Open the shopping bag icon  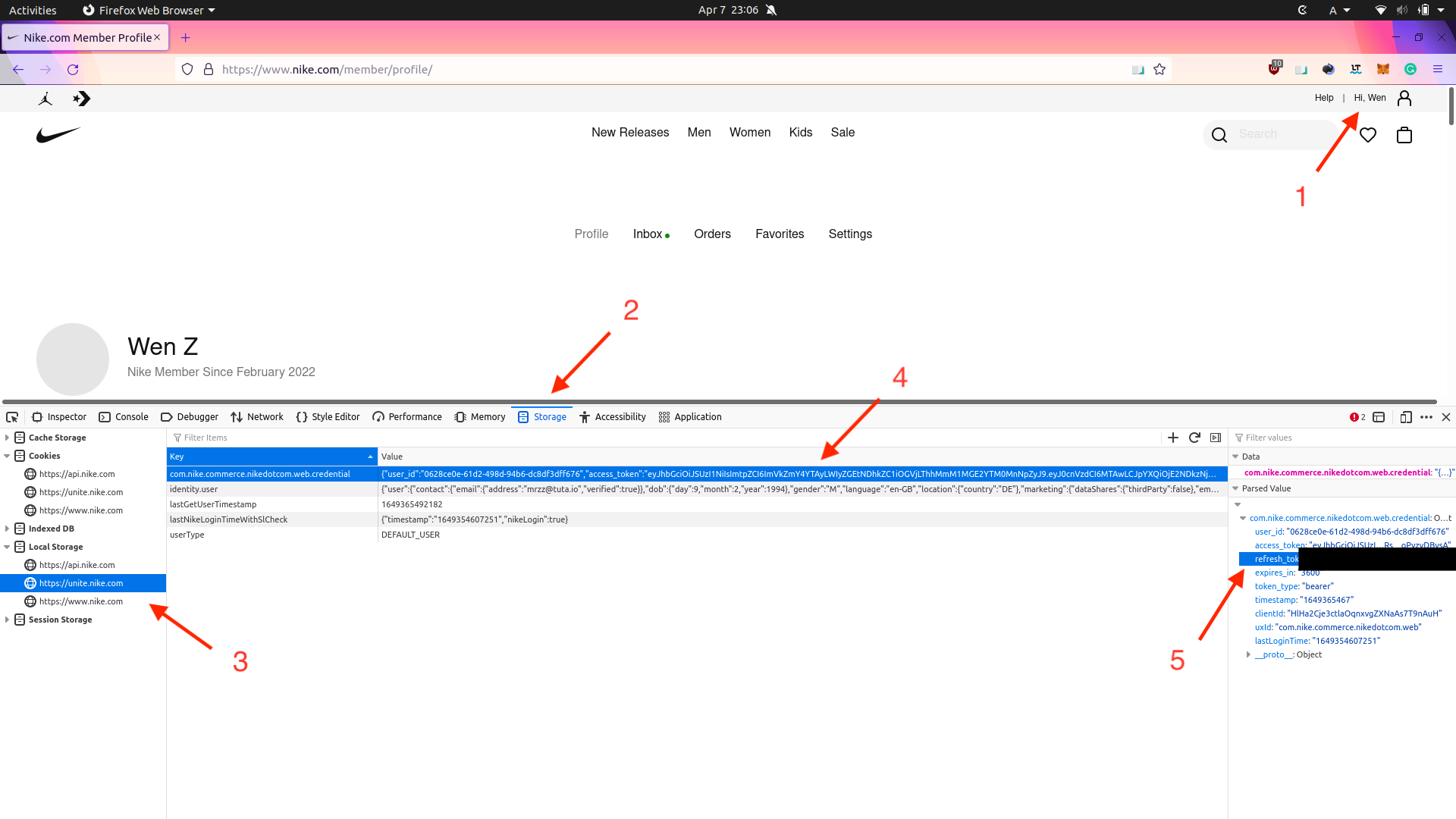click(x=1404, y=135)
